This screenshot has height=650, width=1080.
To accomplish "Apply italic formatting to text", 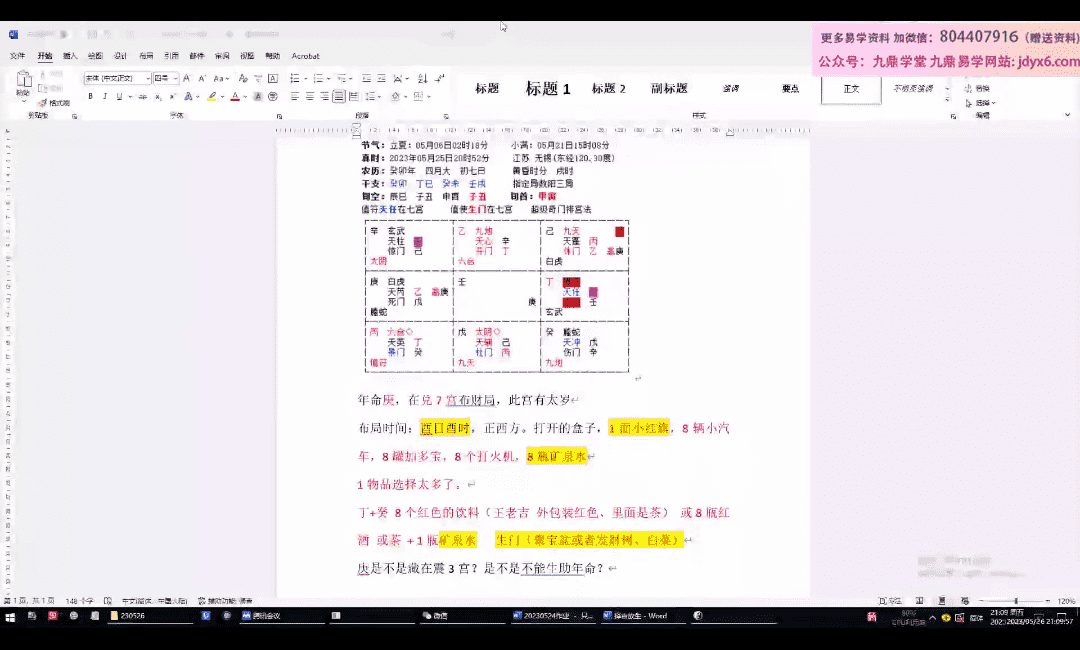I will click(x=104, y=97).
